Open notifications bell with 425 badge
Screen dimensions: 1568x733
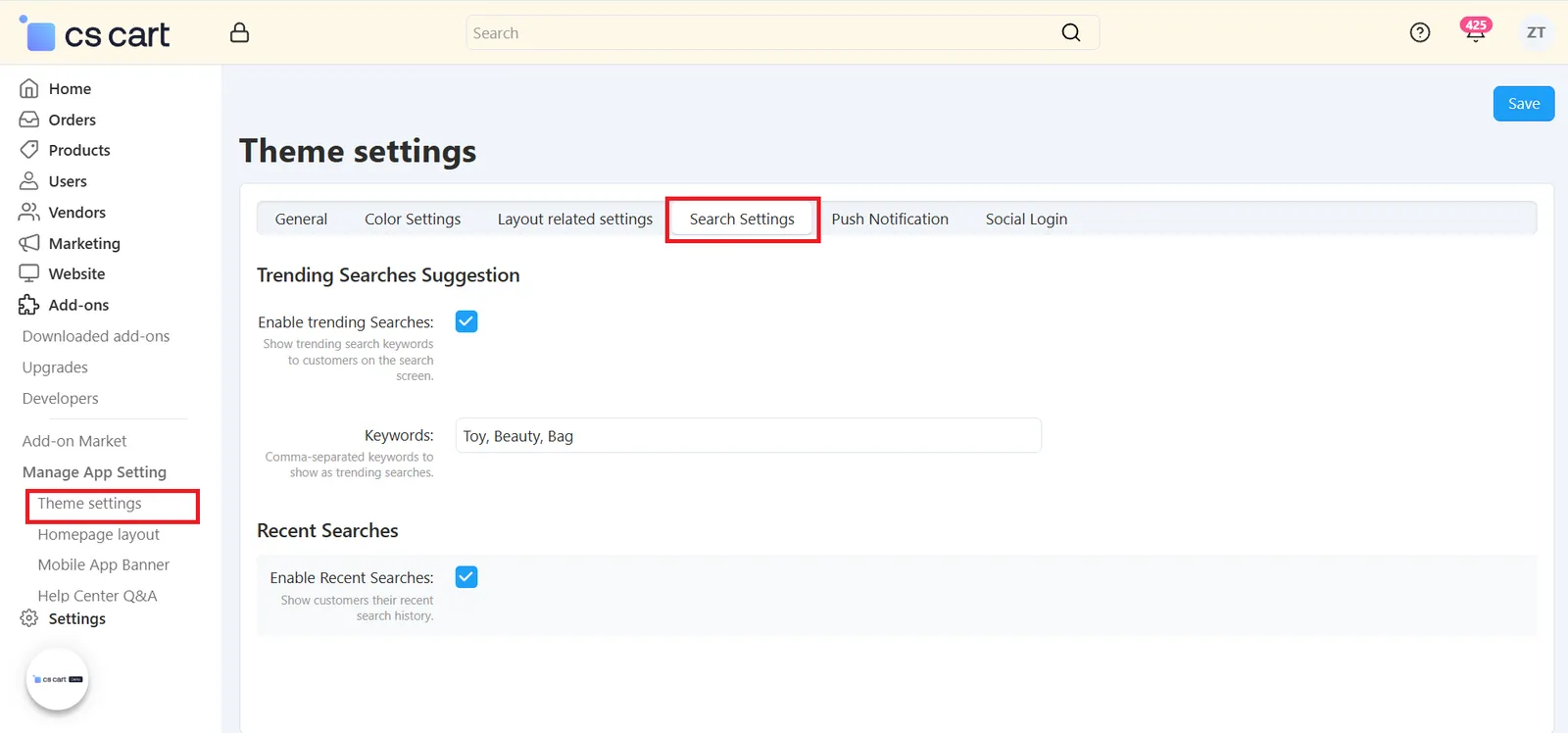1475,31
